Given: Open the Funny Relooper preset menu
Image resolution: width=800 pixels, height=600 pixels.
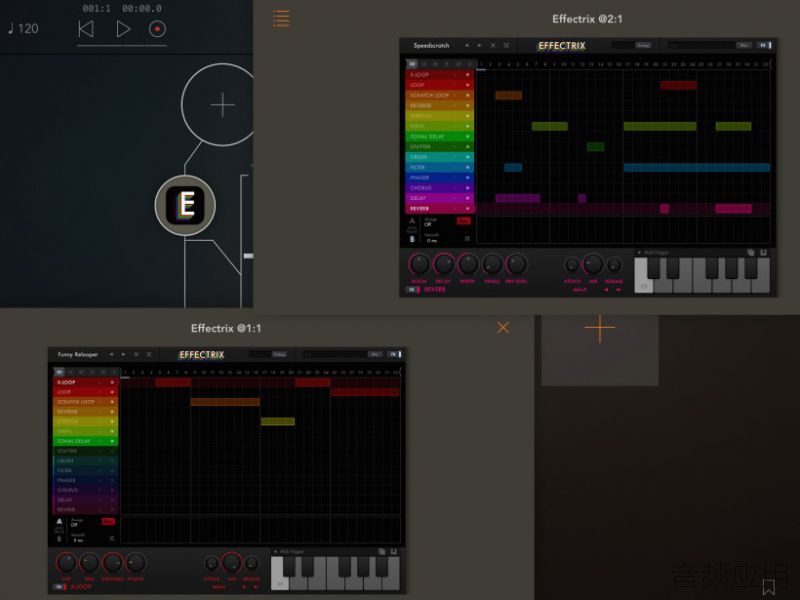Looking at the screenshot, I should tap(78, 355).
